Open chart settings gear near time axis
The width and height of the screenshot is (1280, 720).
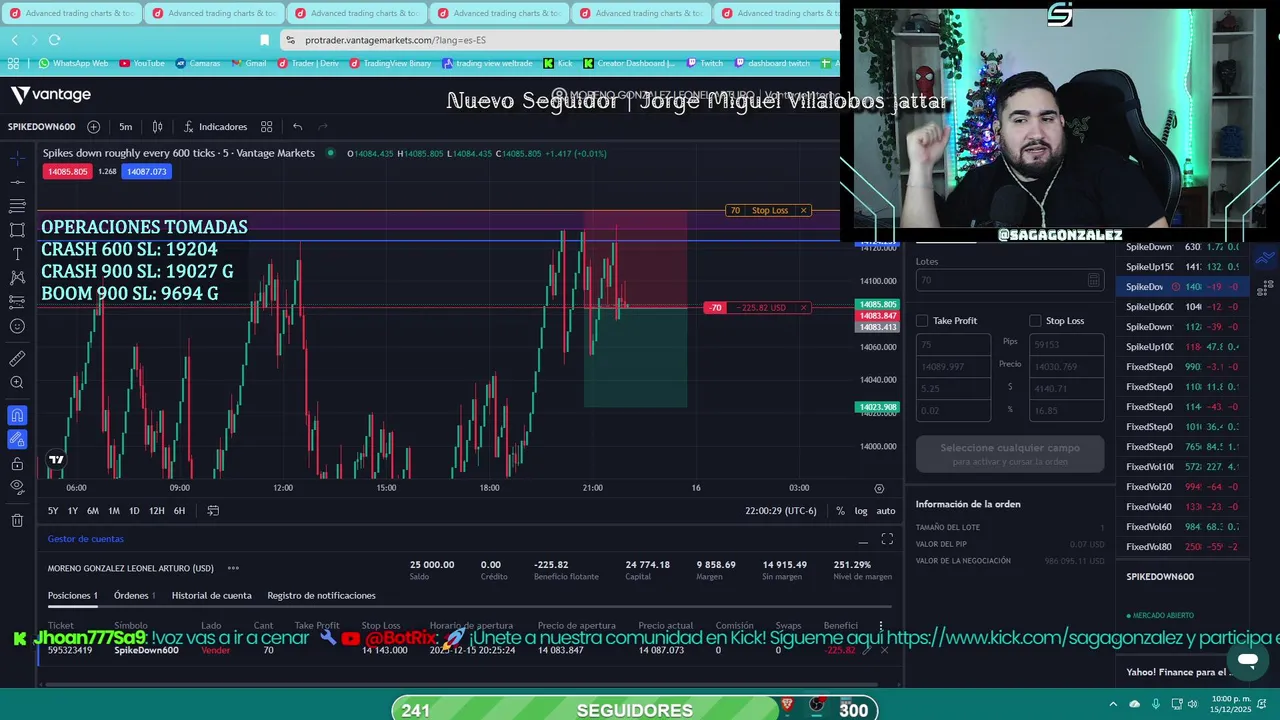point(879,488)
